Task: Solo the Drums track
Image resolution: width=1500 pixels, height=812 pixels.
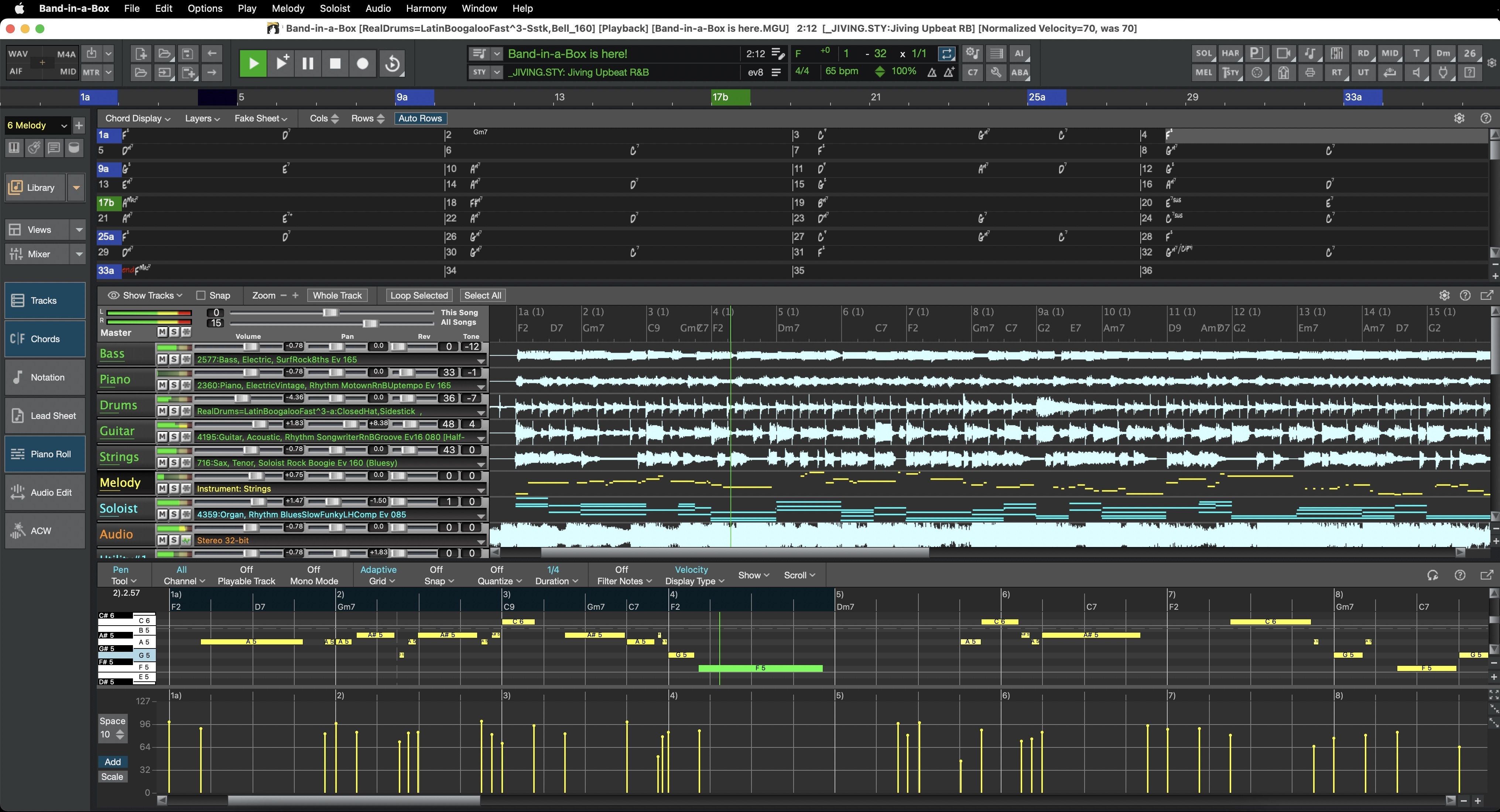Action: coord(174,412)
